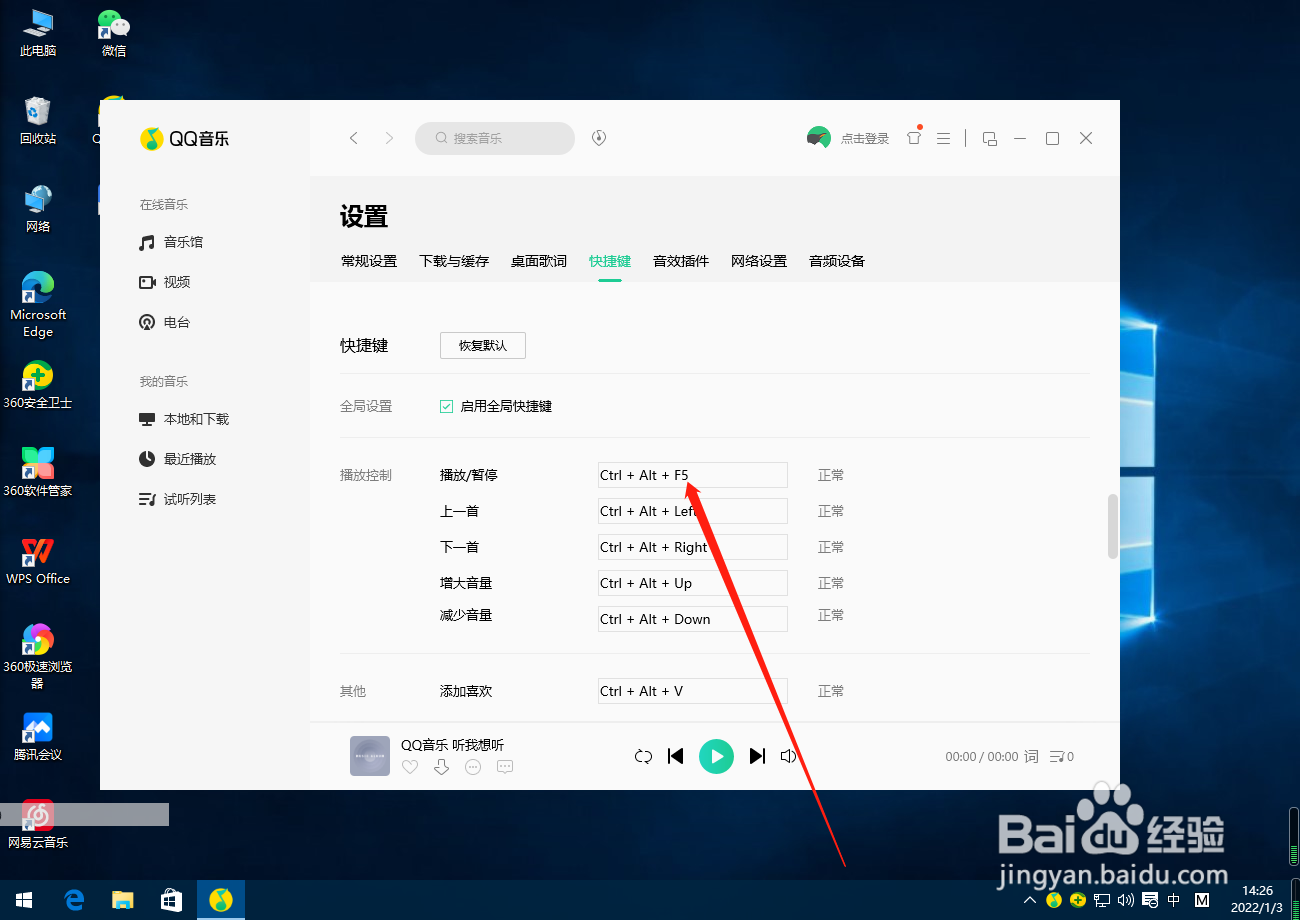Image resolution: width=1300 pixels, height=920 pixels.
Task: Go forward with the right arrow
Action: (389, 138)
